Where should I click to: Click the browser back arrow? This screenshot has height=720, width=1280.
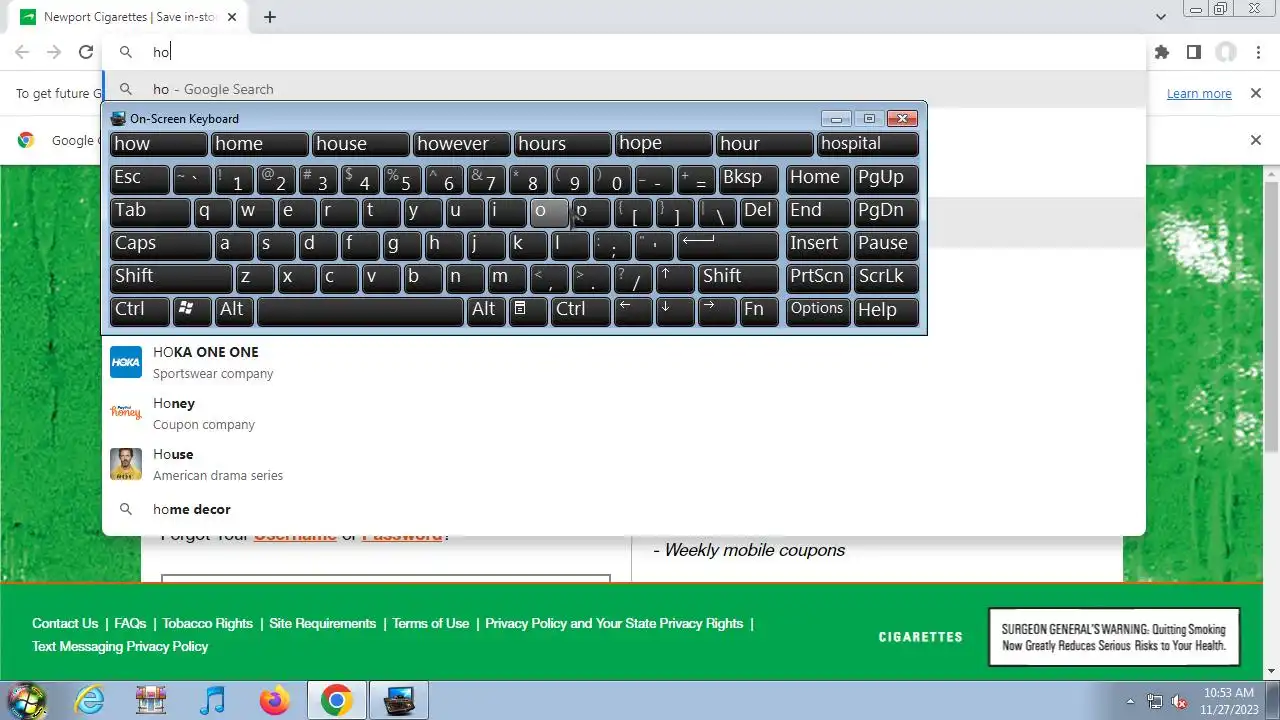click(x=22, y=52)
